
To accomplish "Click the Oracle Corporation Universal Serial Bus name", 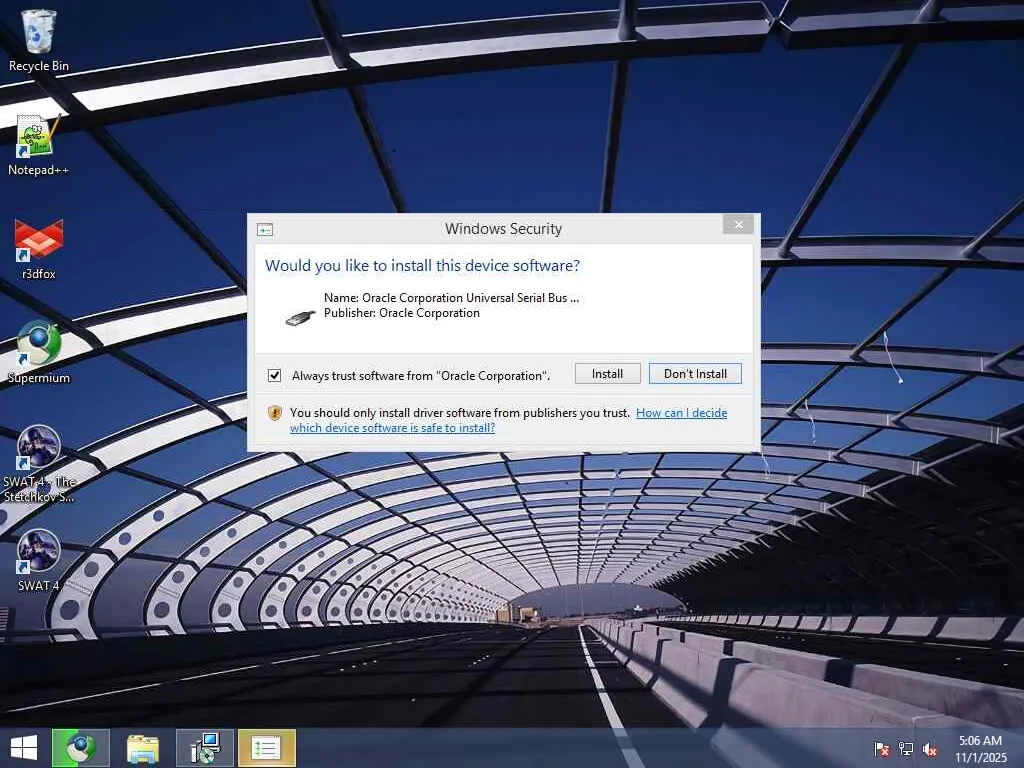I will coord(451,298).
